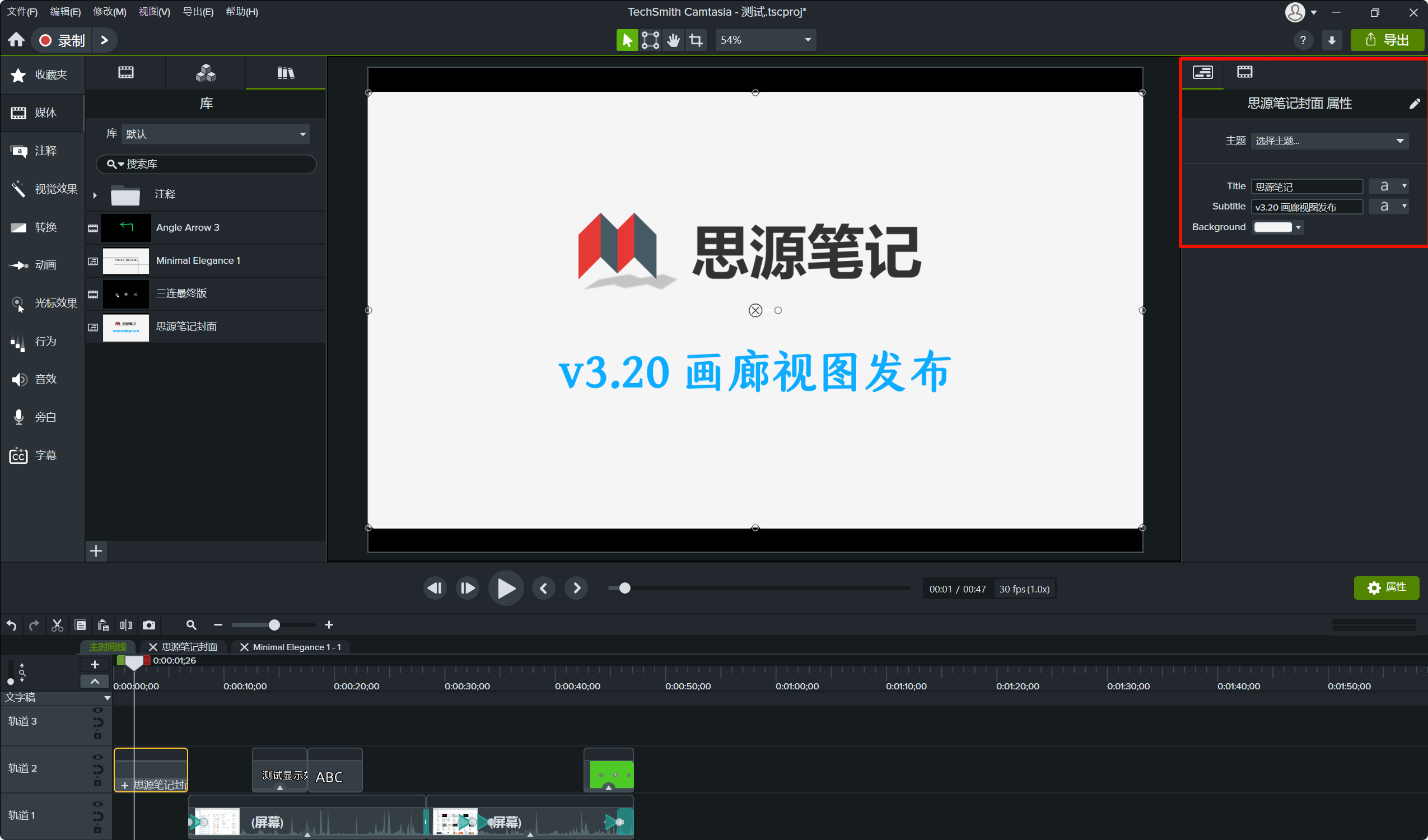The image size is (1428, 840).
Task: Select the Pan hand tool
Action: coord(673,40)
